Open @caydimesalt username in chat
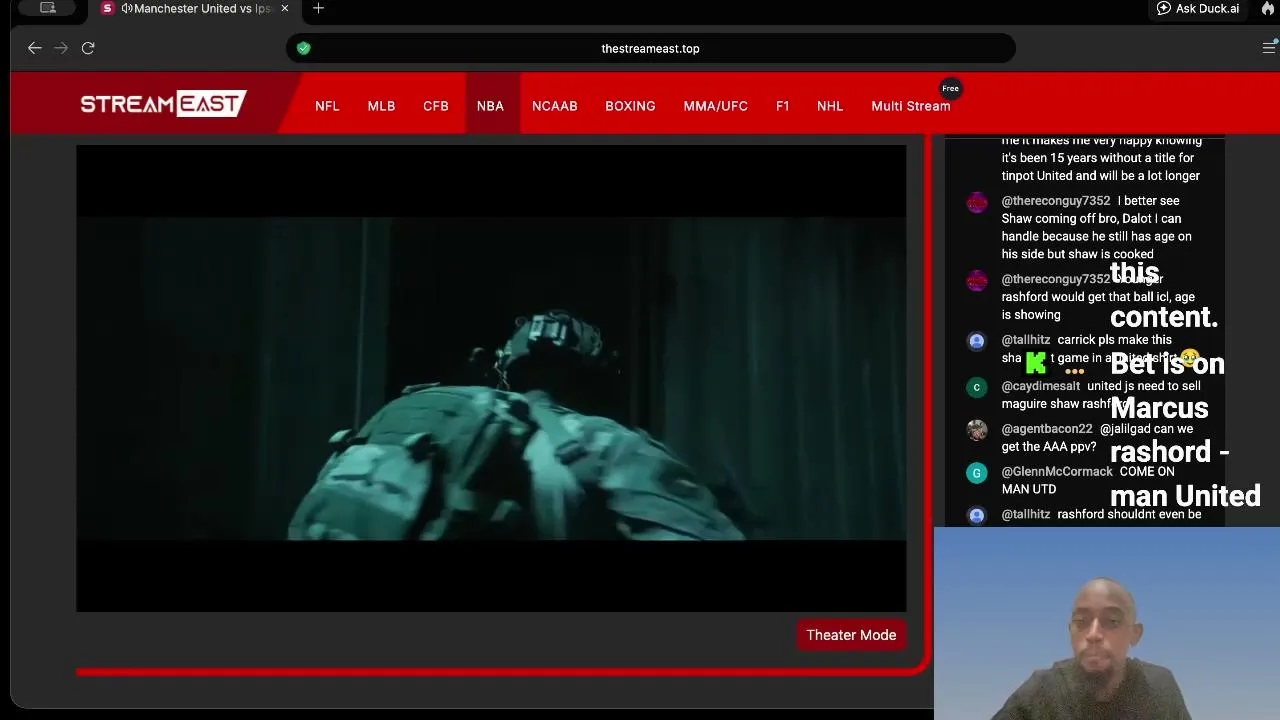The width and height of the screenshot is (1280, 720). pyautogui.click(x=1041, y=386)
